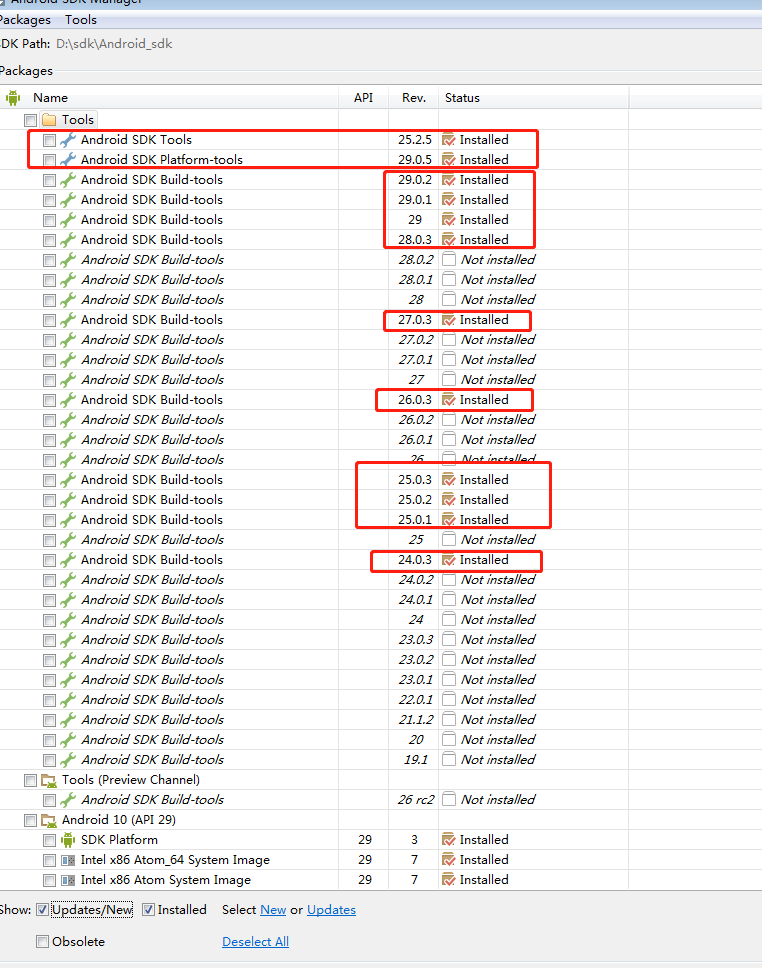This screenshot has height=968, width=762.
Task: Sort by the Rev. column header
Action: pyautogui.click(x=414, y=98)
